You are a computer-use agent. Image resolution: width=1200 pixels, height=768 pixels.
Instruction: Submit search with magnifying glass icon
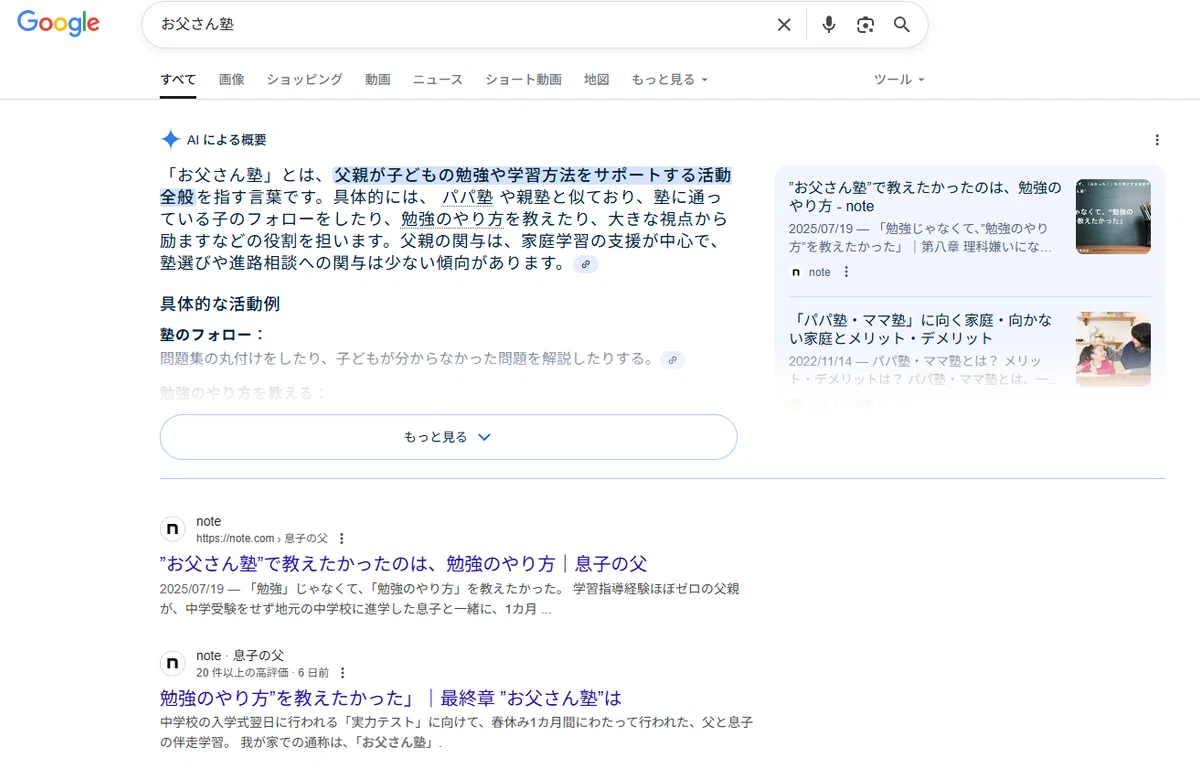[902, 25]
